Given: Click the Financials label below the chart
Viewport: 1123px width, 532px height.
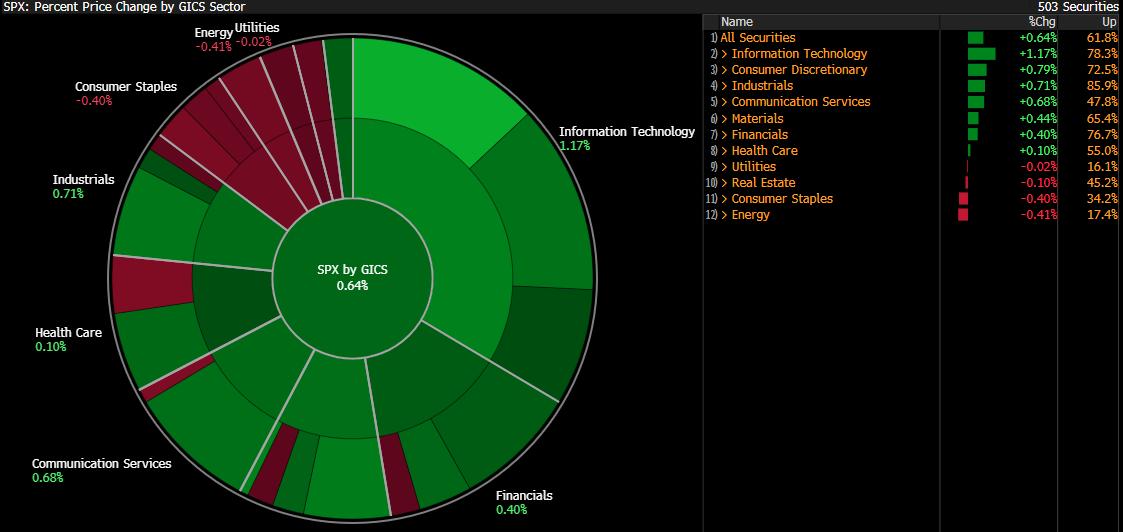Looking at the screenshot, I should click(524, 496).
